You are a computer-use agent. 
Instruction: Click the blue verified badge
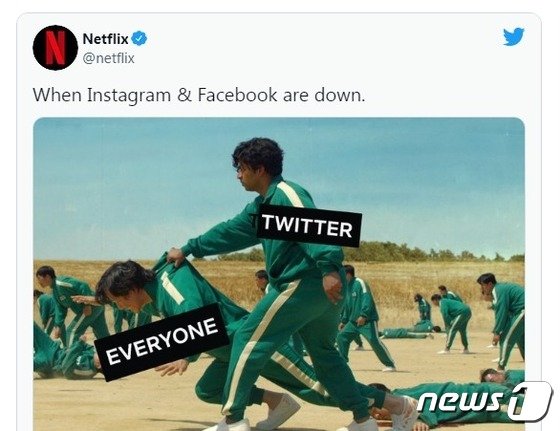coord(139,39)
